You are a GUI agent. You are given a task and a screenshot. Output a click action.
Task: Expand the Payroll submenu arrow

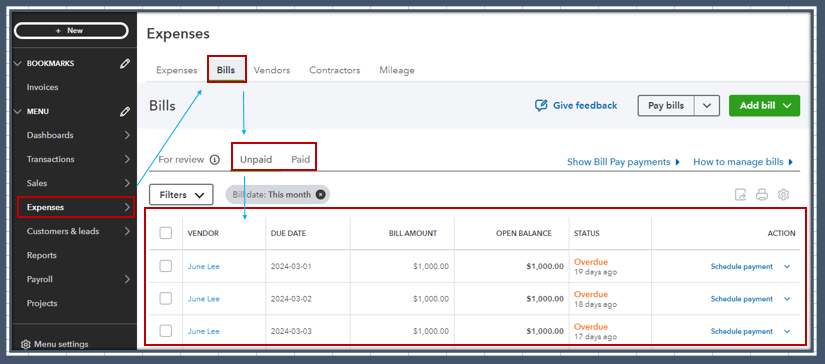click(x=127, y=279)
